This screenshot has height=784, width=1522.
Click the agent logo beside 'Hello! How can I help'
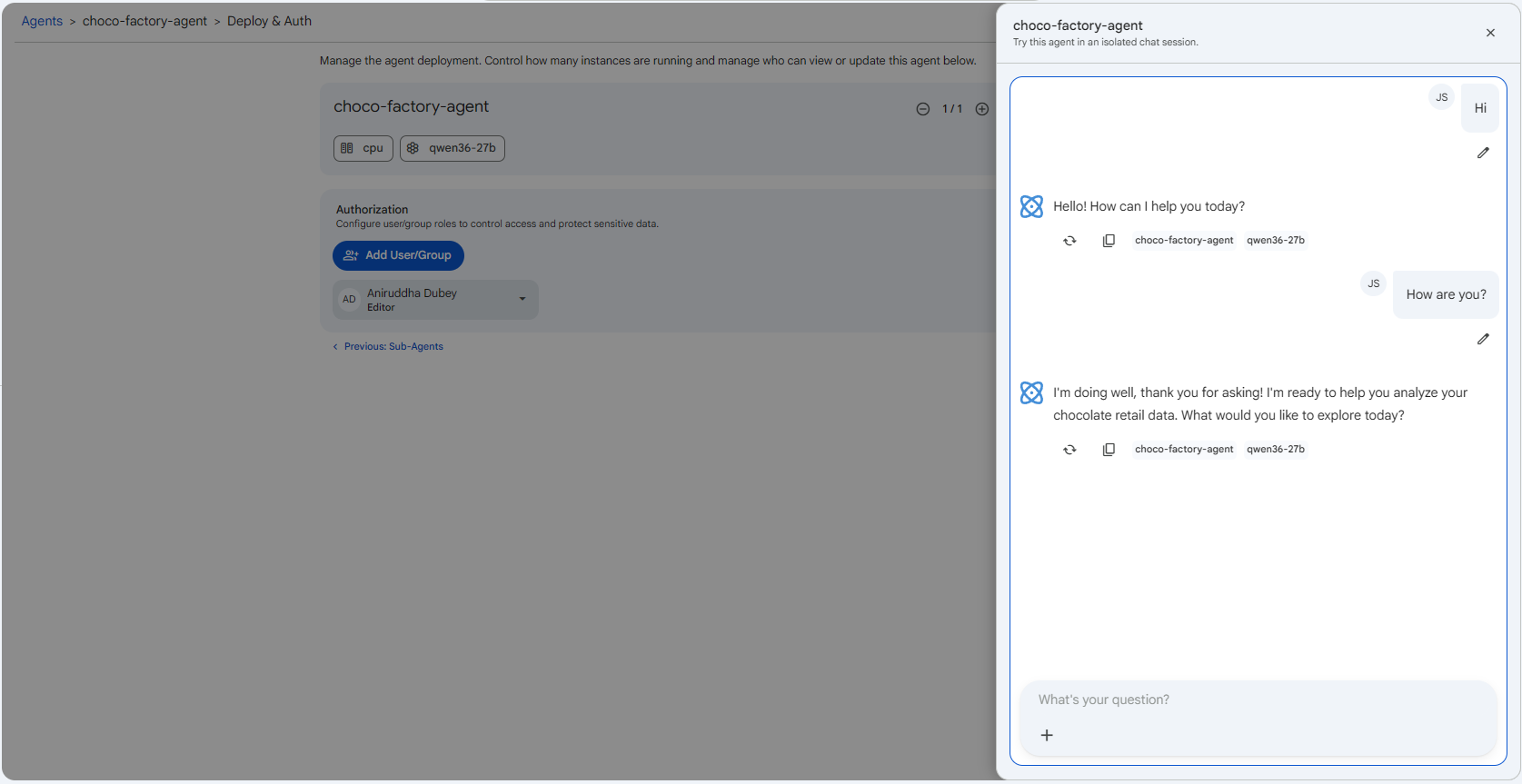pos(1031,206)
